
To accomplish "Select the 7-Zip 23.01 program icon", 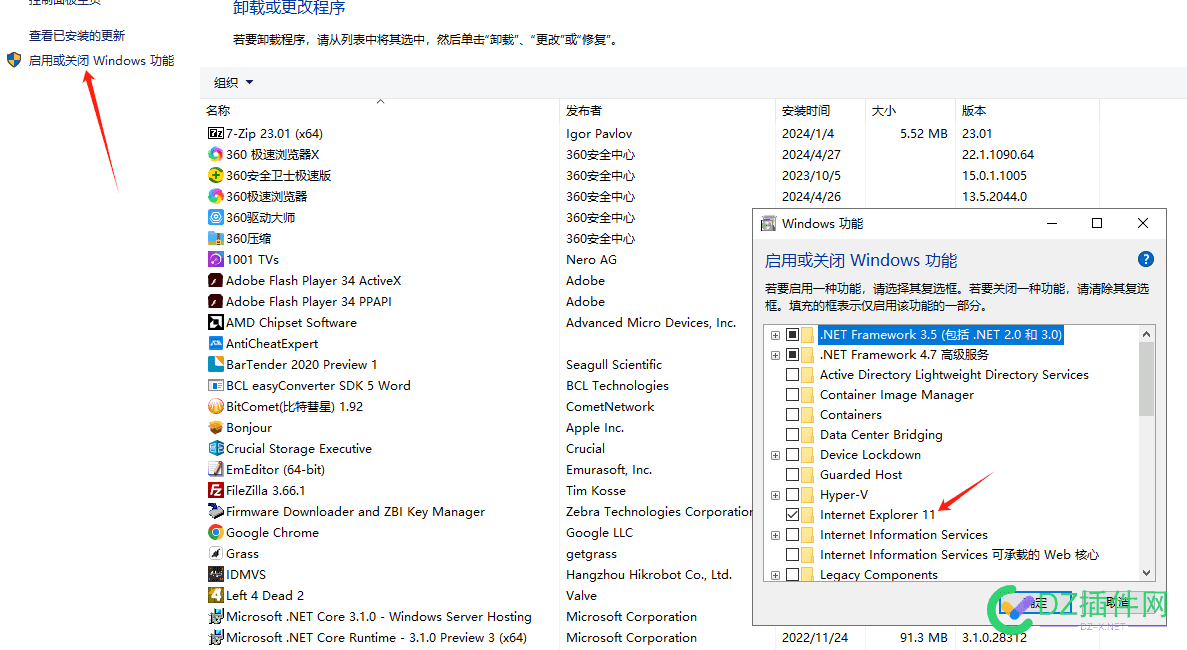I will [x=216, y=133].
